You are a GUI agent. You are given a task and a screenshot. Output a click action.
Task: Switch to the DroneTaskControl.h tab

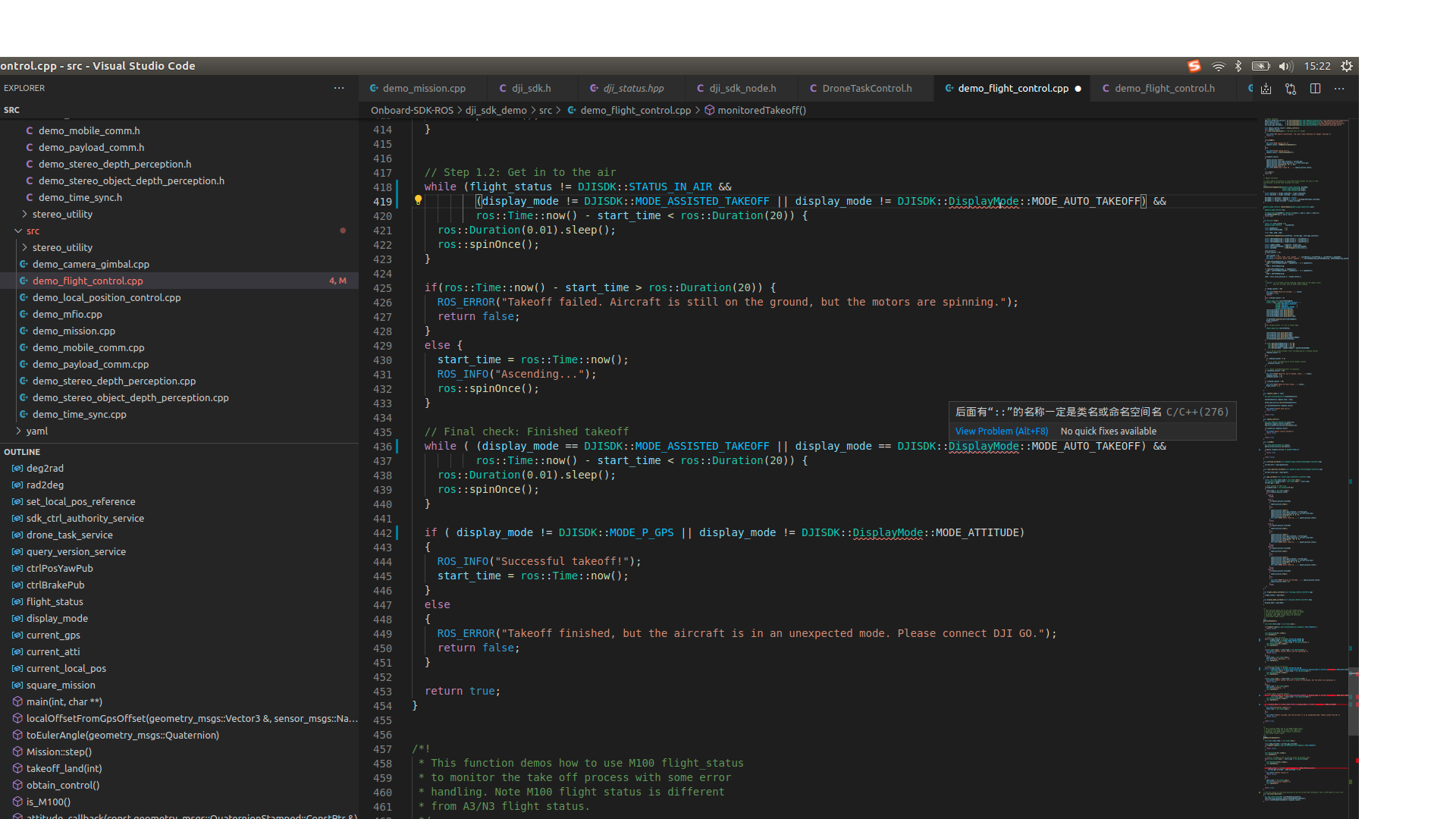click(867, 89)
